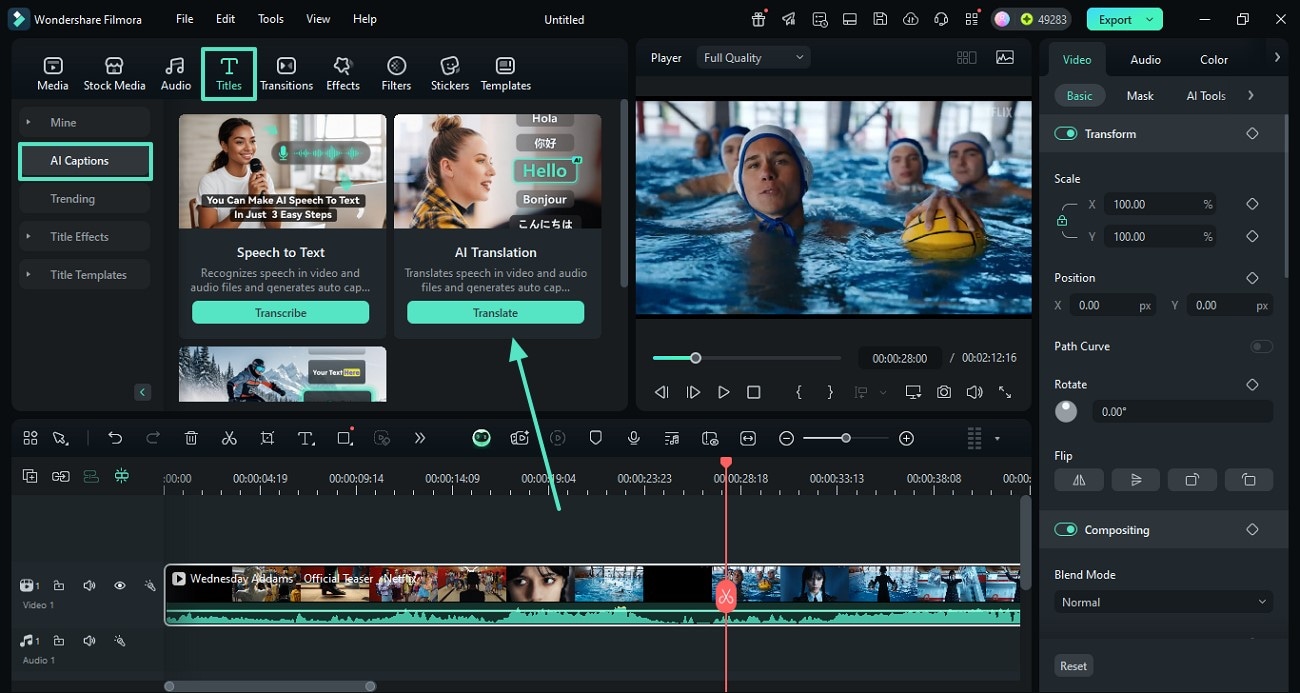
Task: Add keyframe for Rotate diamond icon
Action: 1252,384
